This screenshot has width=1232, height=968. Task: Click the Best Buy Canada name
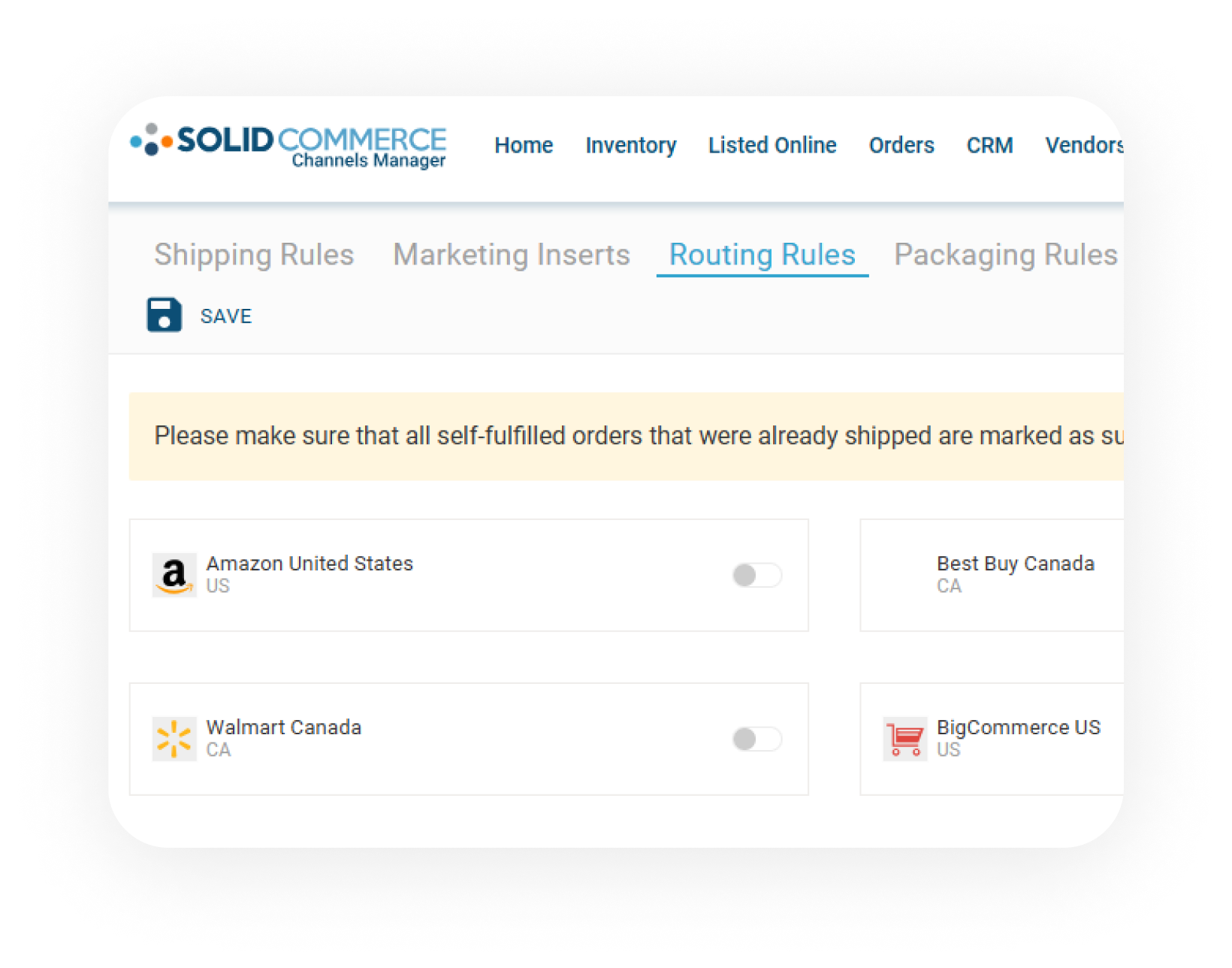coord(1016,564)
